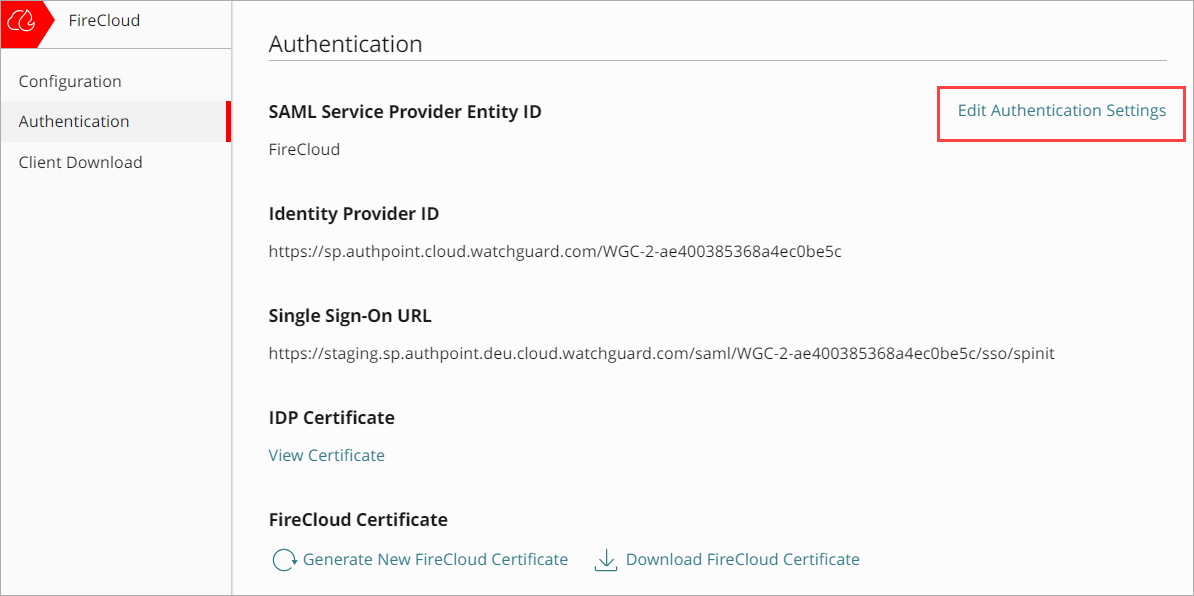Image resolution: width=1194 pixels, height=596 pixels.
Task: Click the circular refresh icon for certificate generation
Action: (284, 560)
